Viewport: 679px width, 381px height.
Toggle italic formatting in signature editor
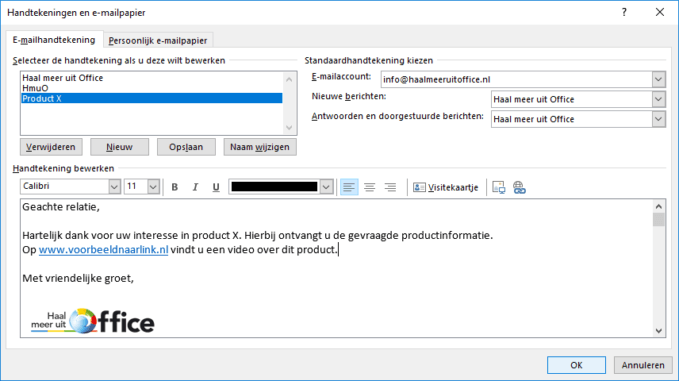click(x=195, y=187)
